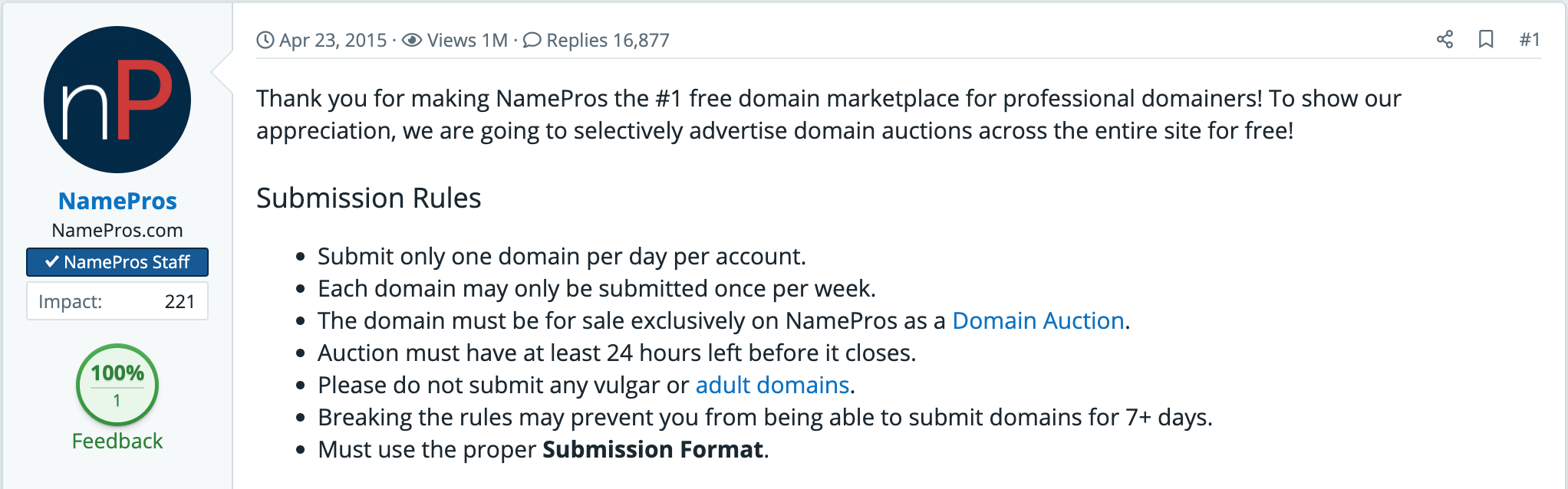This screenshot has height=489, width=1568.
Task: Open the #1 post permalink
Action: 1530,39
